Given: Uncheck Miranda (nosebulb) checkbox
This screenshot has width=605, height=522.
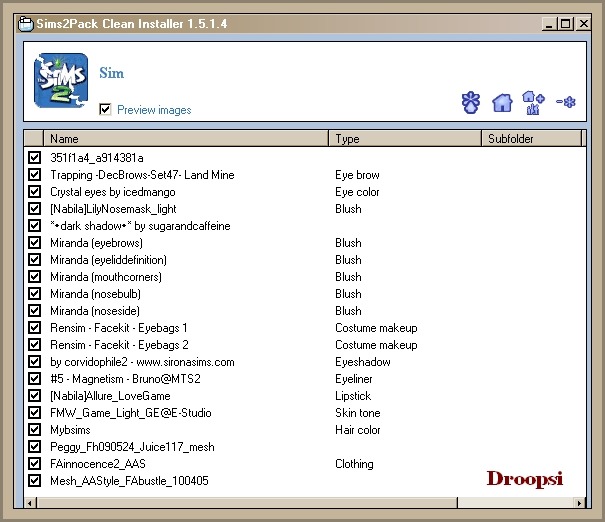Looking at the screenshot, I should [x=34, y=294].
